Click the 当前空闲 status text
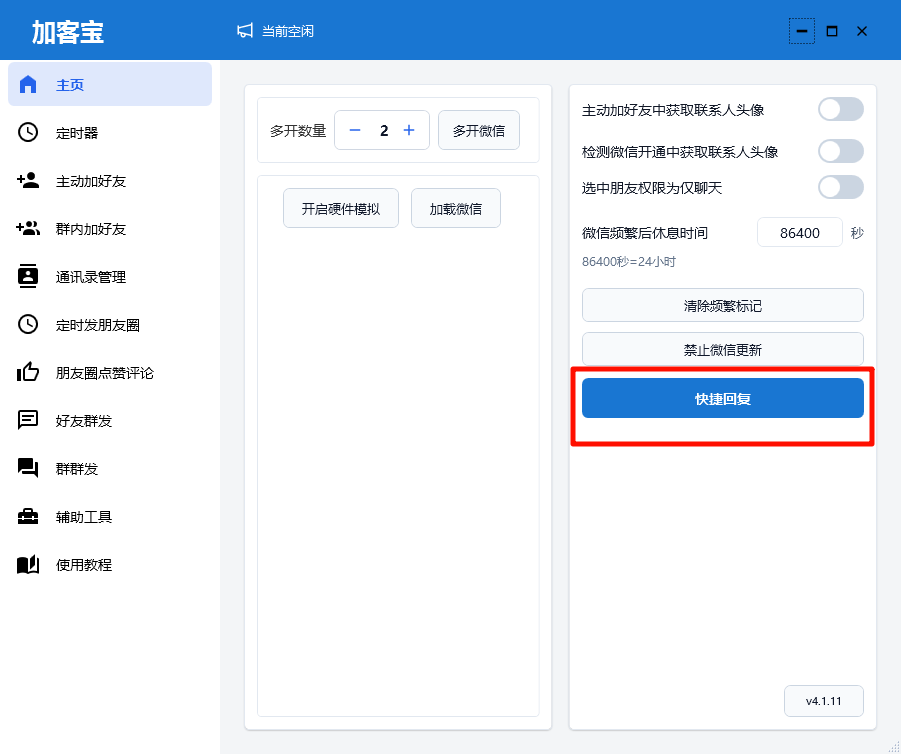 288,31
